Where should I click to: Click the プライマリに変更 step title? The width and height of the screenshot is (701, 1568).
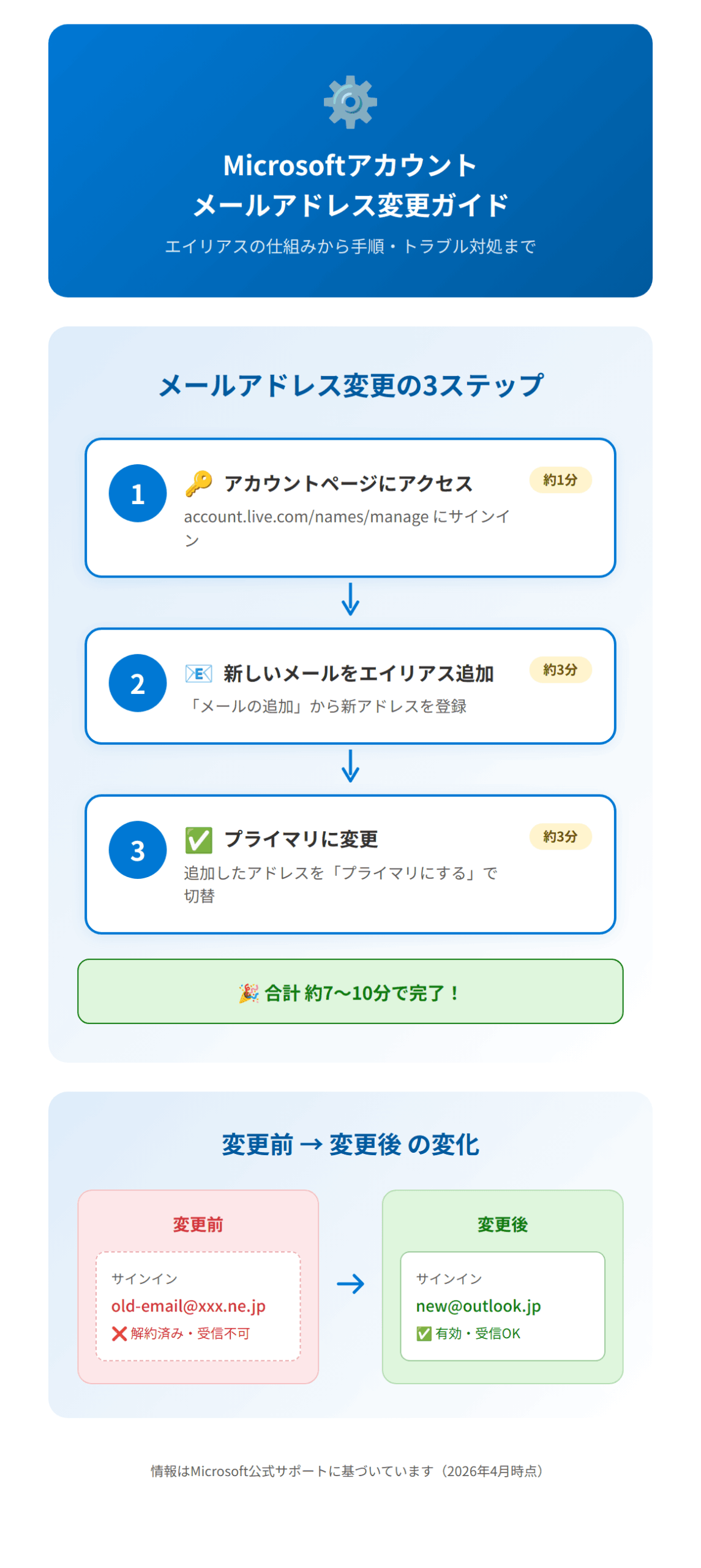(x=301, y=838)
